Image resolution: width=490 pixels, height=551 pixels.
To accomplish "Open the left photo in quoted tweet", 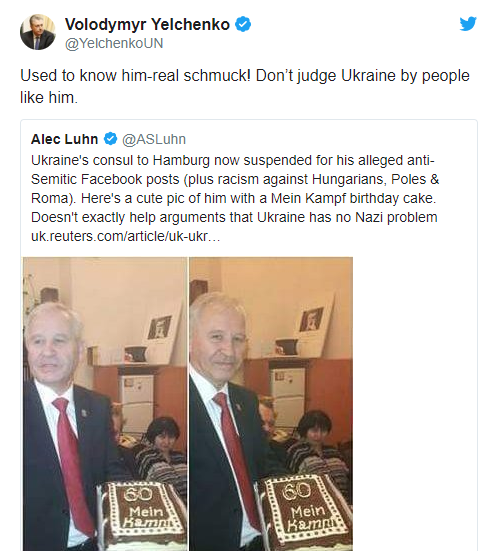I will (105, 404).
